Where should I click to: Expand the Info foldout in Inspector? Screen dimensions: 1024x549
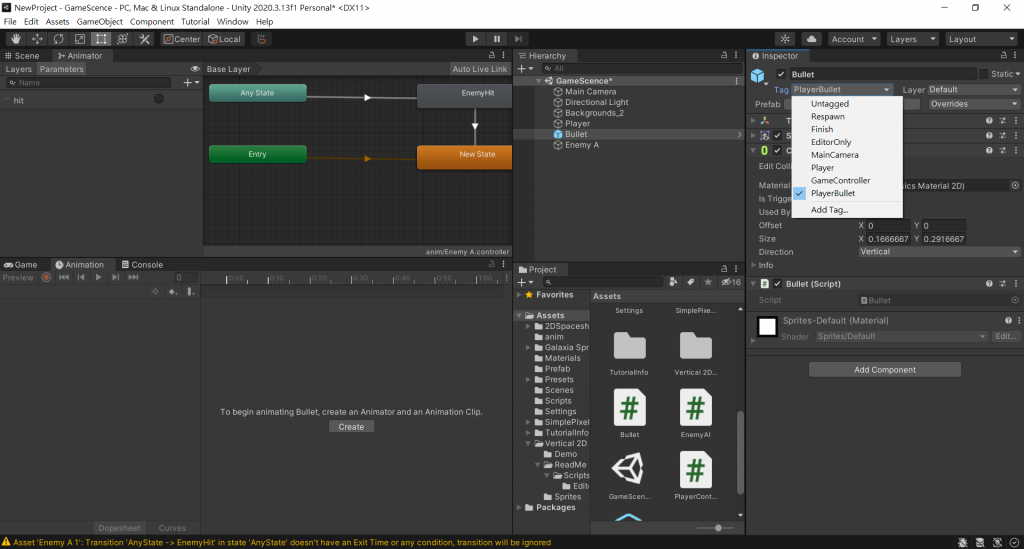[754, 265]
